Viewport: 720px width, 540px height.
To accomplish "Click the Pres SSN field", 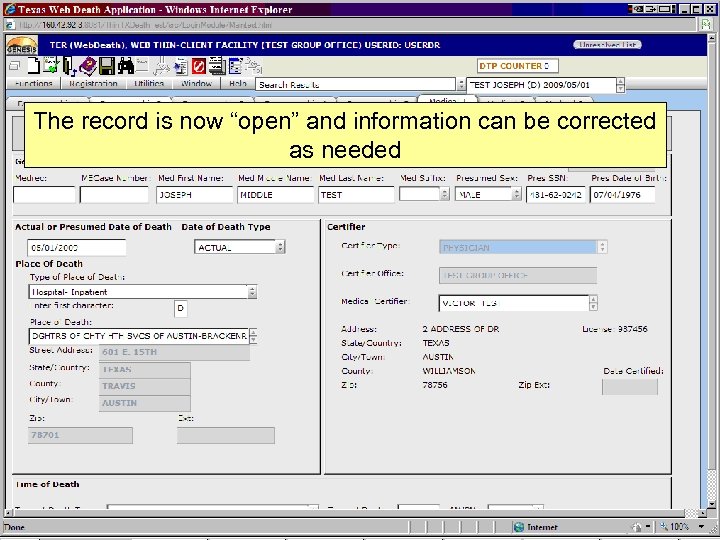I will click(556, 195).
